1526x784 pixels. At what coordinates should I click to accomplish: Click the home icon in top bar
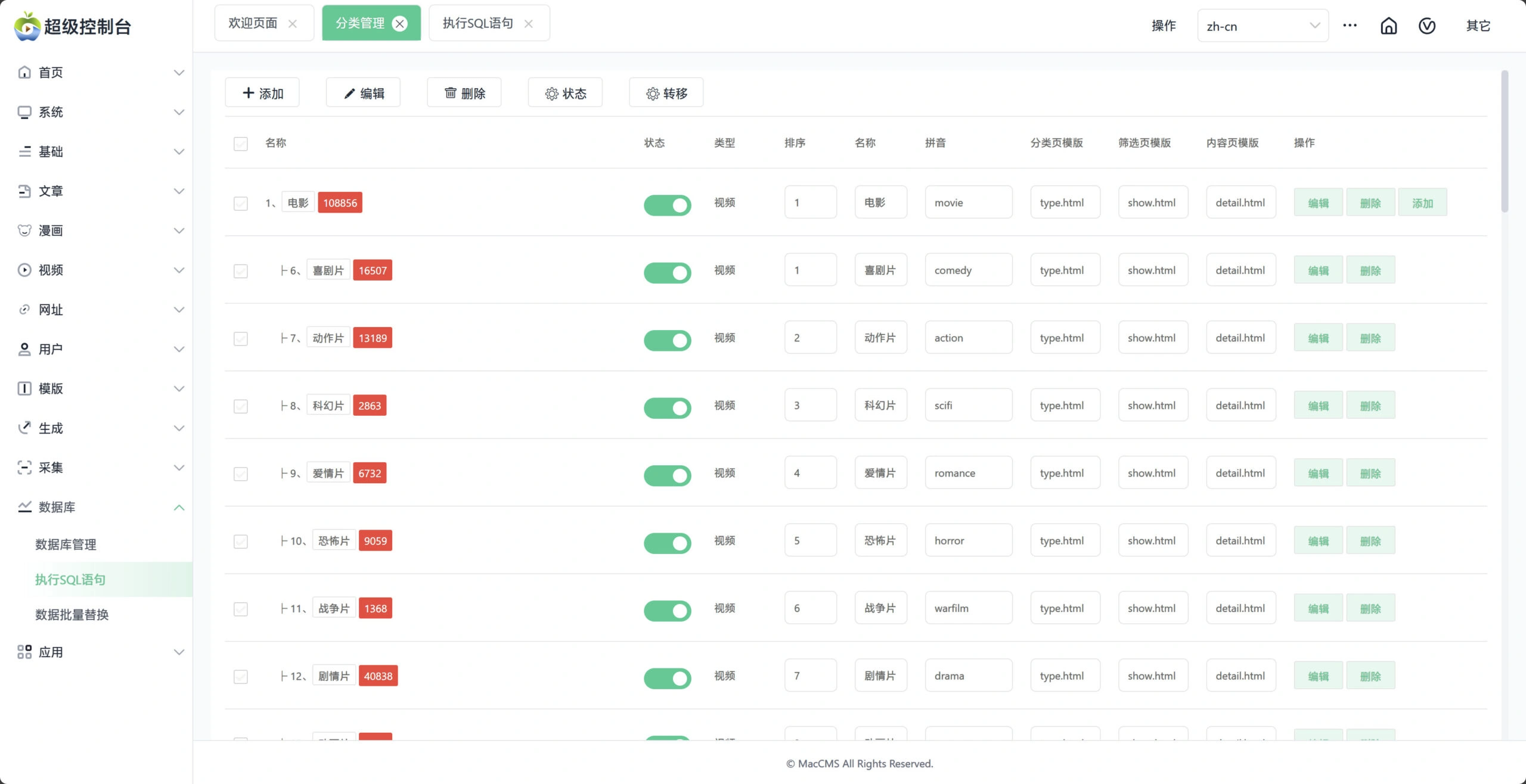tap(1388, 26)
